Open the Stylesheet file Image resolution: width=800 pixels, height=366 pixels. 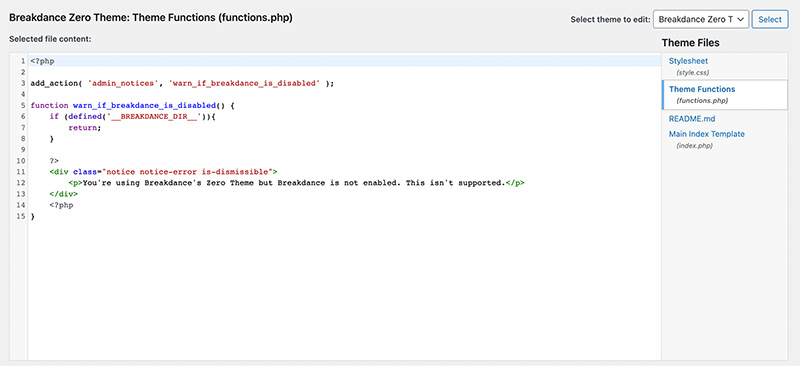coord(688,61)
